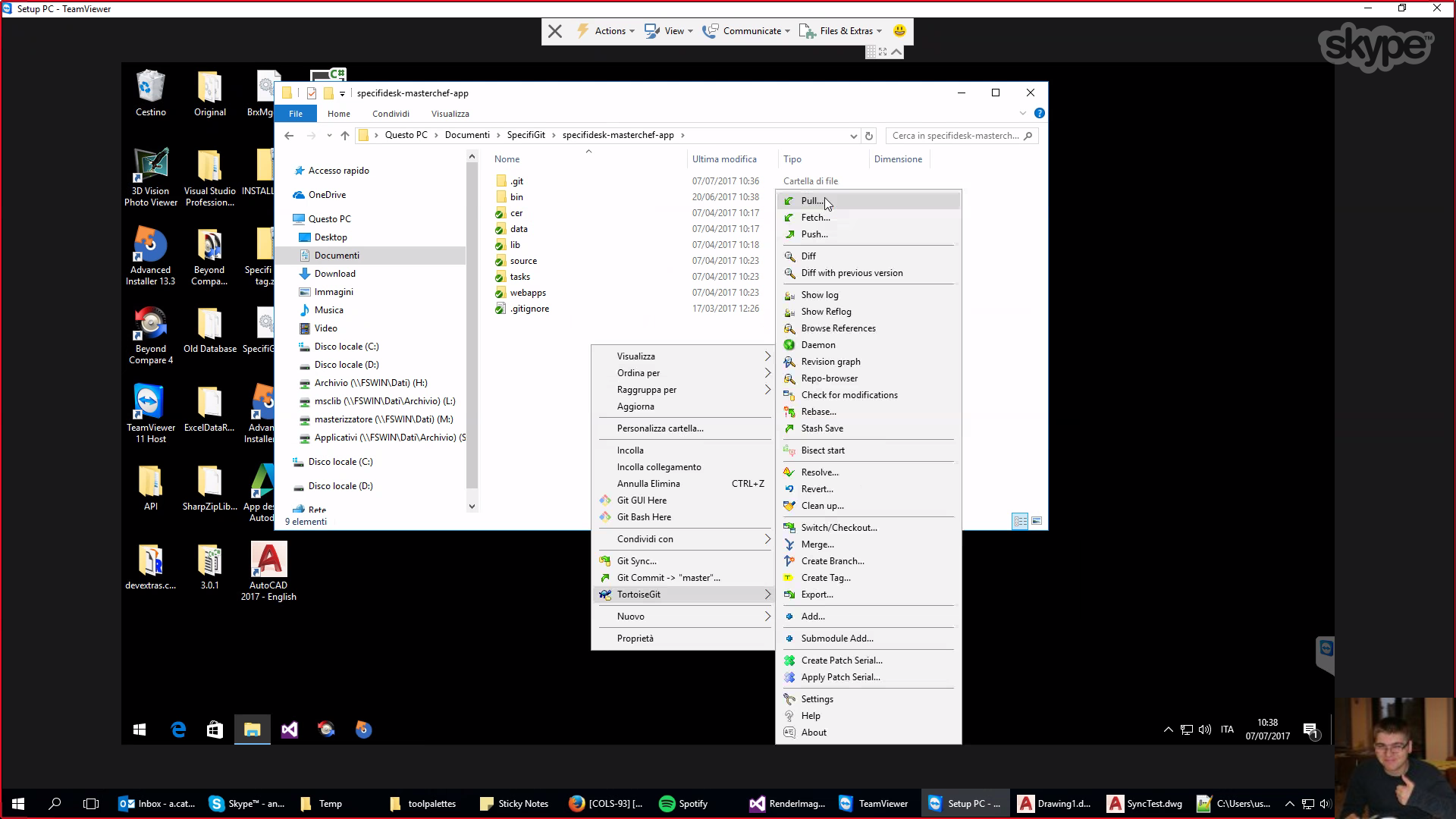Click the SpecifiGit breadcrumb link

point(526,135)
